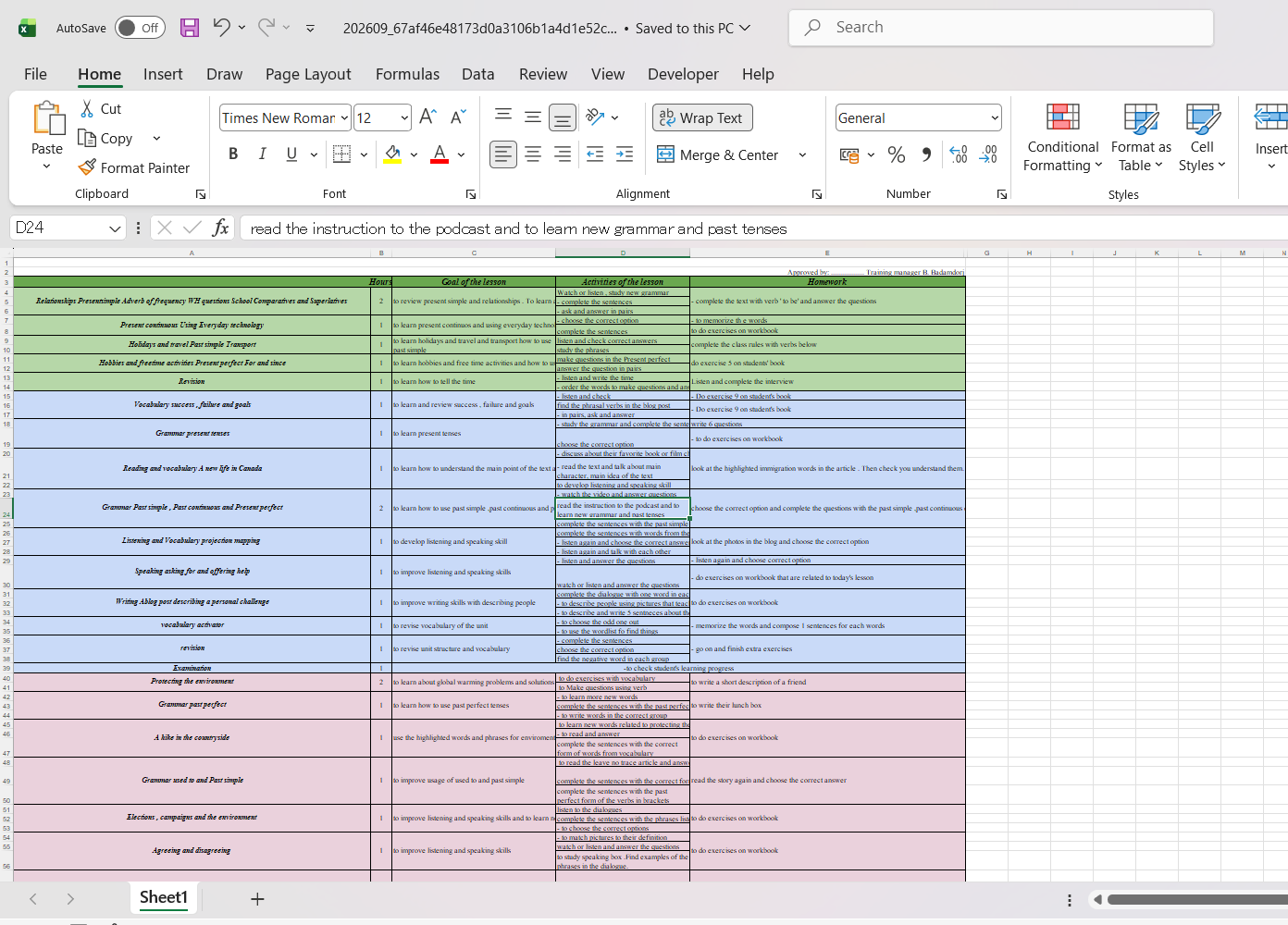
Task: Click the Undo arrow icon
Action: click(x=221, y=28)
